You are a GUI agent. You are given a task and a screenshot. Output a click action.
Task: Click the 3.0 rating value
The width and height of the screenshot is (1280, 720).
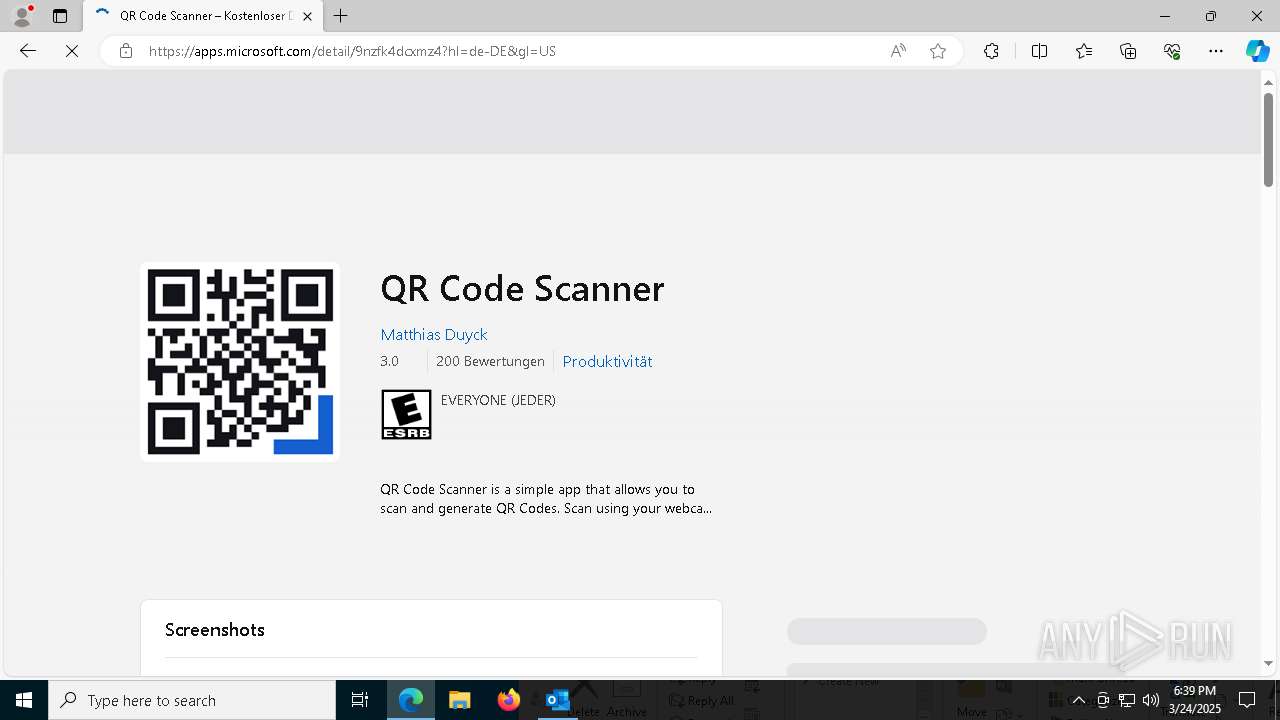[x=389, y=361]
